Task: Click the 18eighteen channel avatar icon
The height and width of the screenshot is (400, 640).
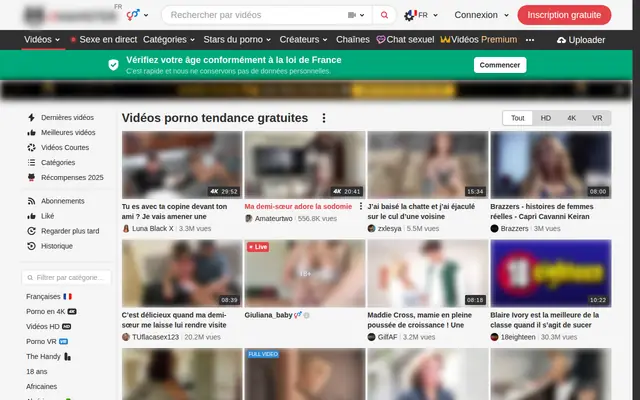Action: [494, 337]
